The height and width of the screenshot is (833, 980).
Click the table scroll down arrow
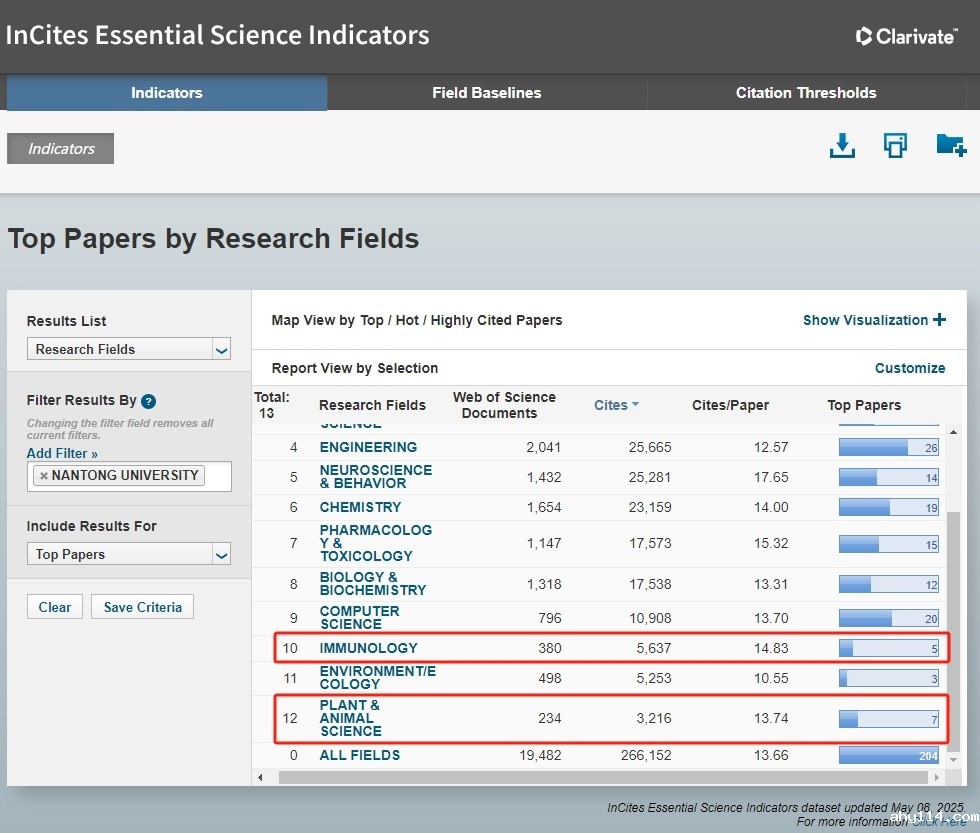953,759
